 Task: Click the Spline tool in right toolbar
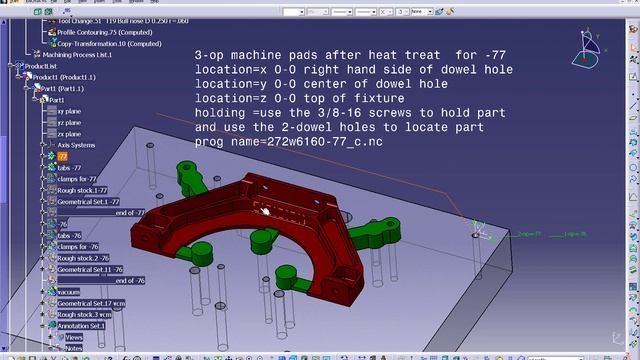click(633, 180)
